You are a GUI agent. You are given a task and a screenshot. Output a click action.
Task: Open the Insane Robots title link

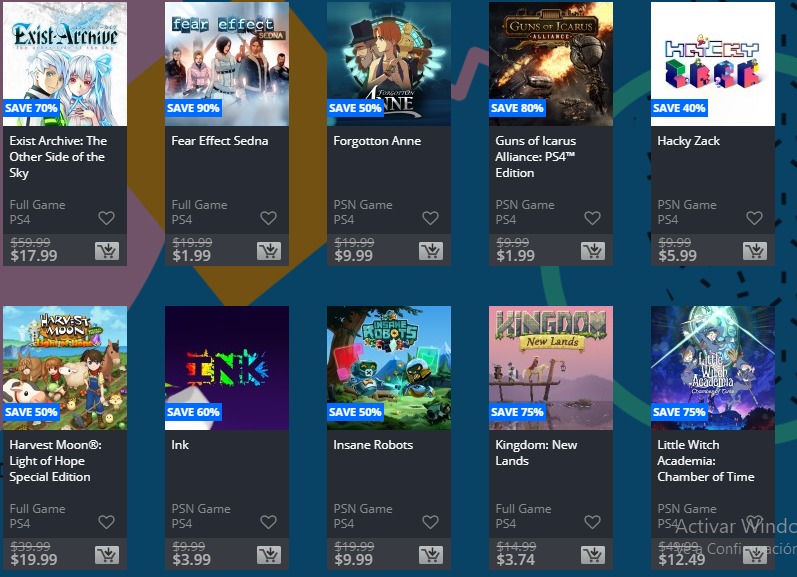[x=373, y=445]
